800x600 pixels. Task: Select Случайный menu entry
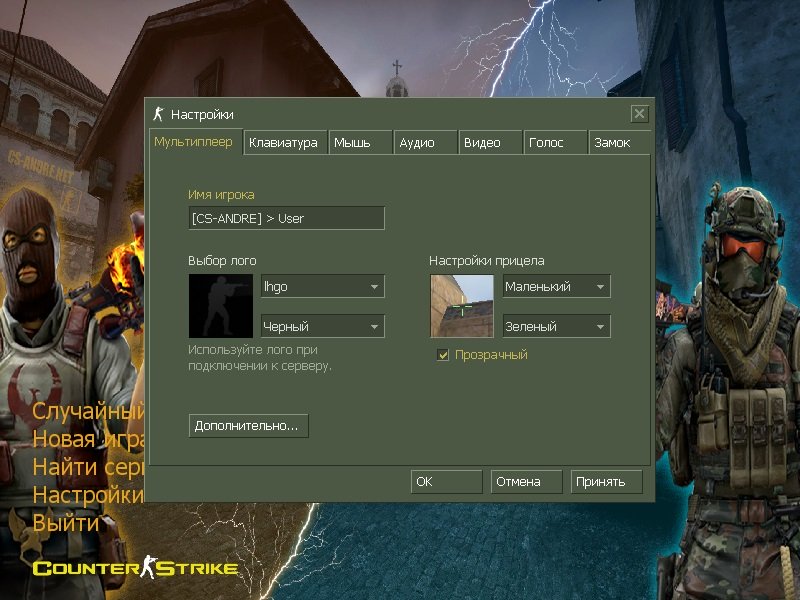click(x=88, y=411)
